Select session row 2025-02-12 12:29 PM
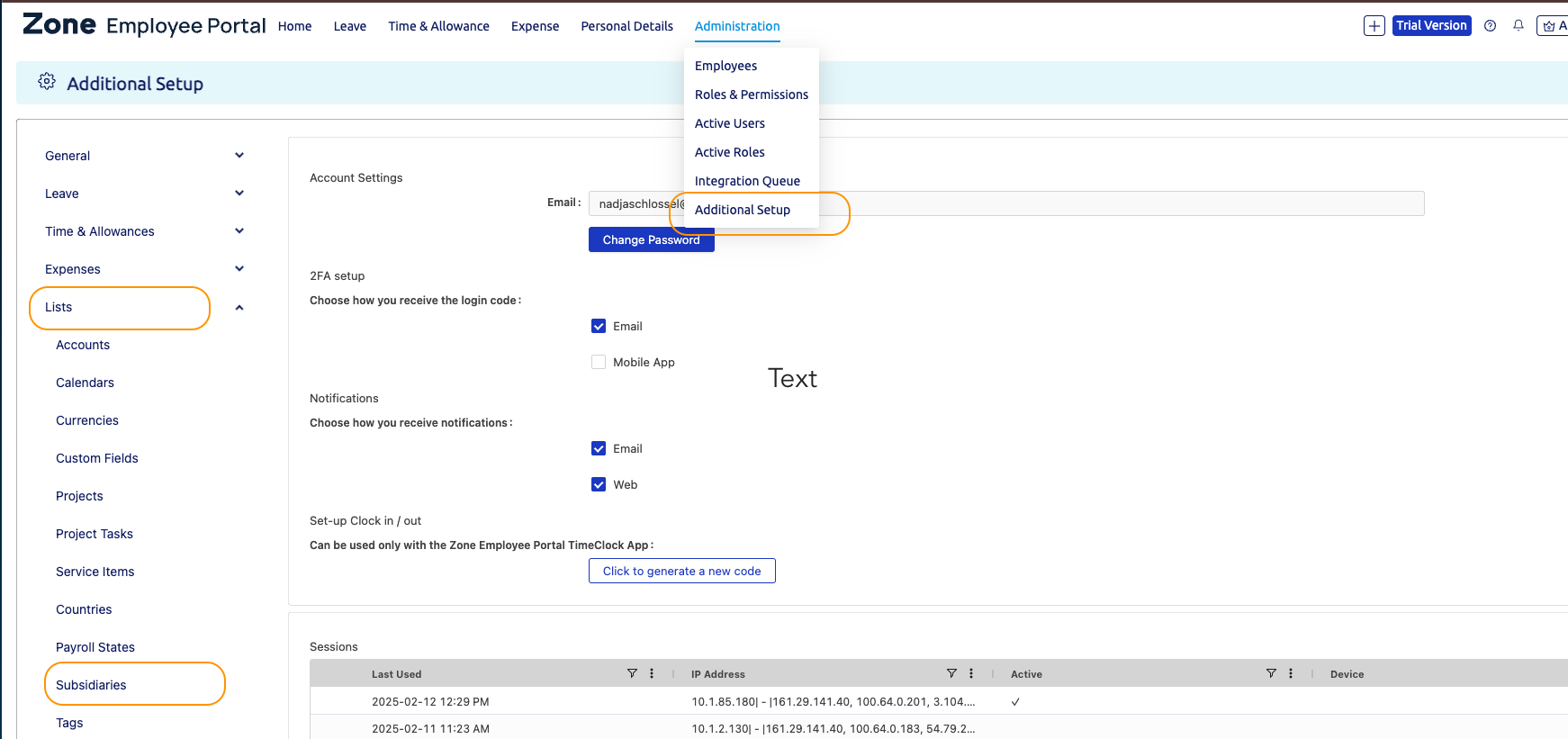1568x739 pixels. pyautogui.click(x=939, y=701)
